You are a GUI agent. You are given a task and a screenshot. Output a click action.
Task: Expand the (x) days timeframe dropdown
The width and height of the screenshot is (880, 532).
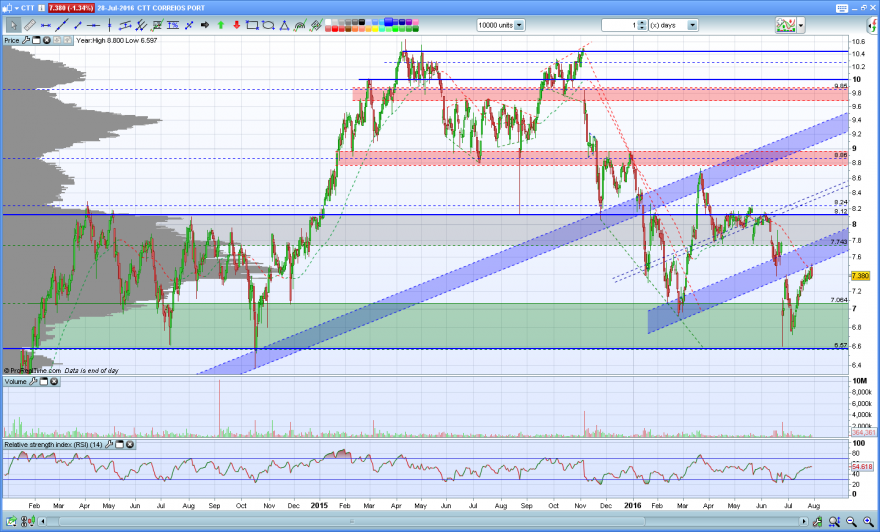[693, 25]
